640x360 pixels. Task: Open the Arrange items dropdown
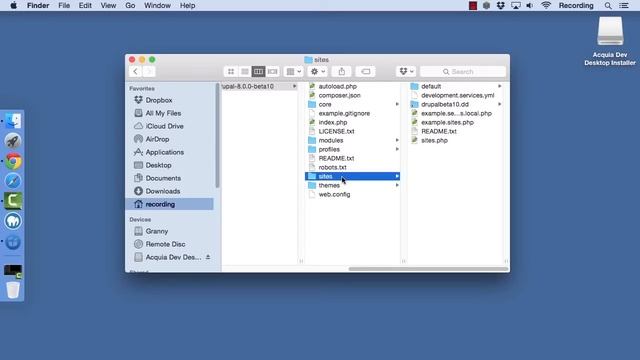(x=293, y=71)
